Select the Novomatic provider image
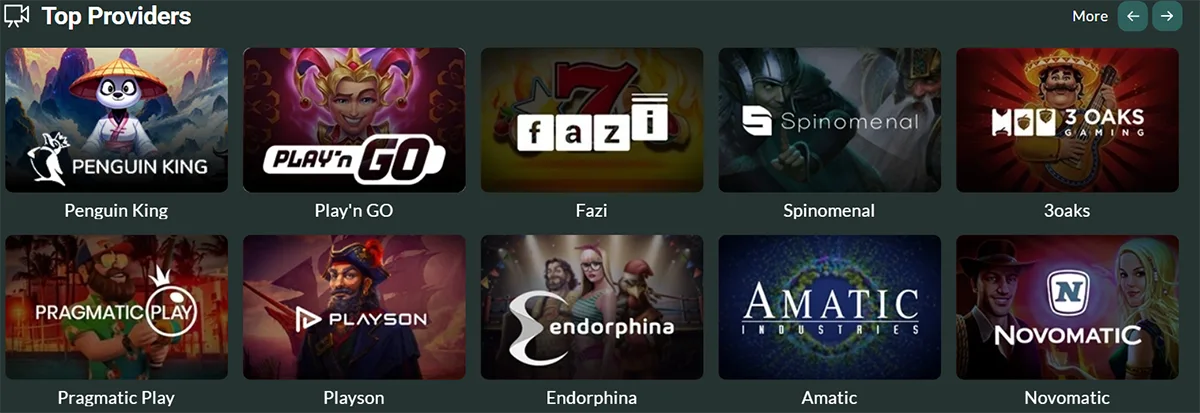This screenshot has width=1200, height=413. pos(1067,307)
